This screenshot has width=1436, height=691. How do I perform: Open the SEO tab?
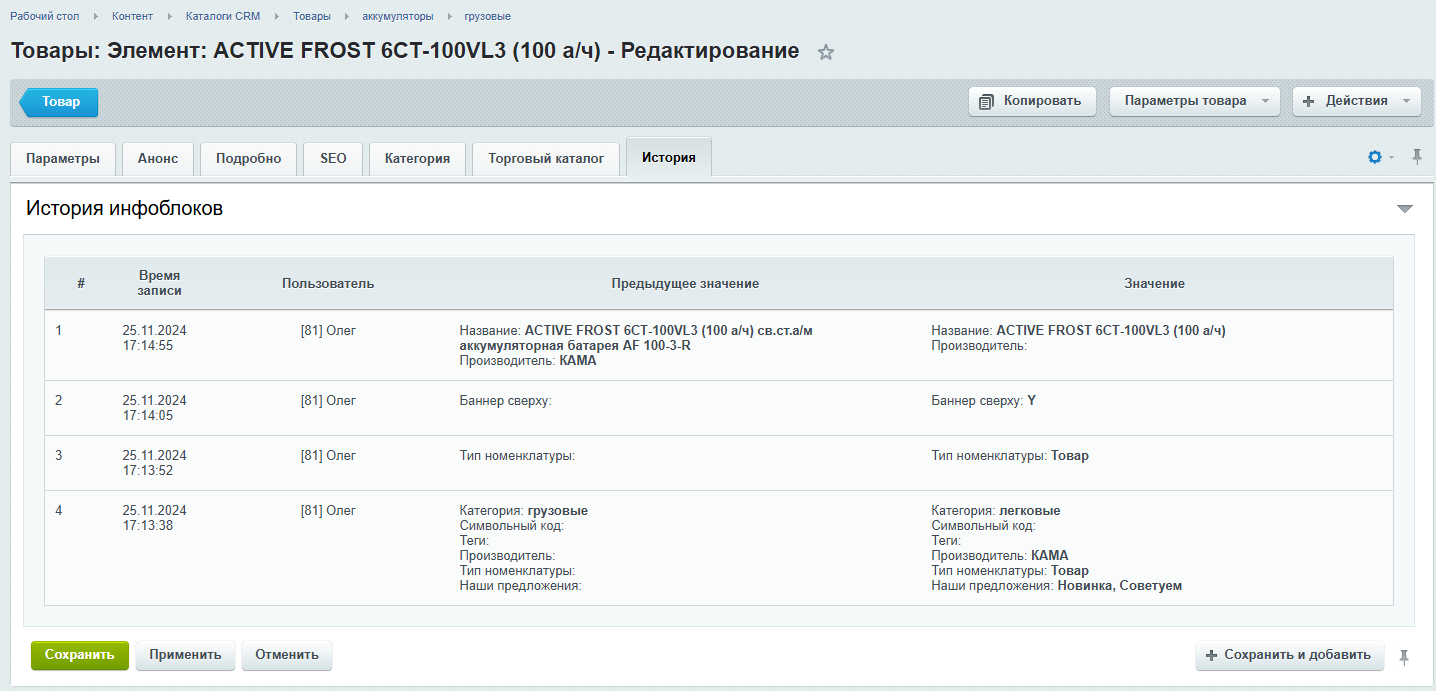click(333, 158)
